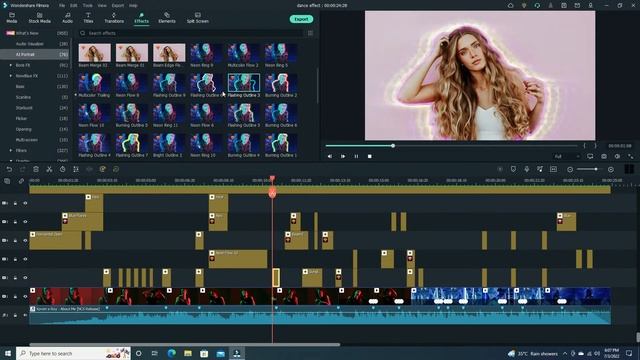Screen dimensions: 640x360
Task: Set mark-out with the right brace icon
Action: click(595, 146)
